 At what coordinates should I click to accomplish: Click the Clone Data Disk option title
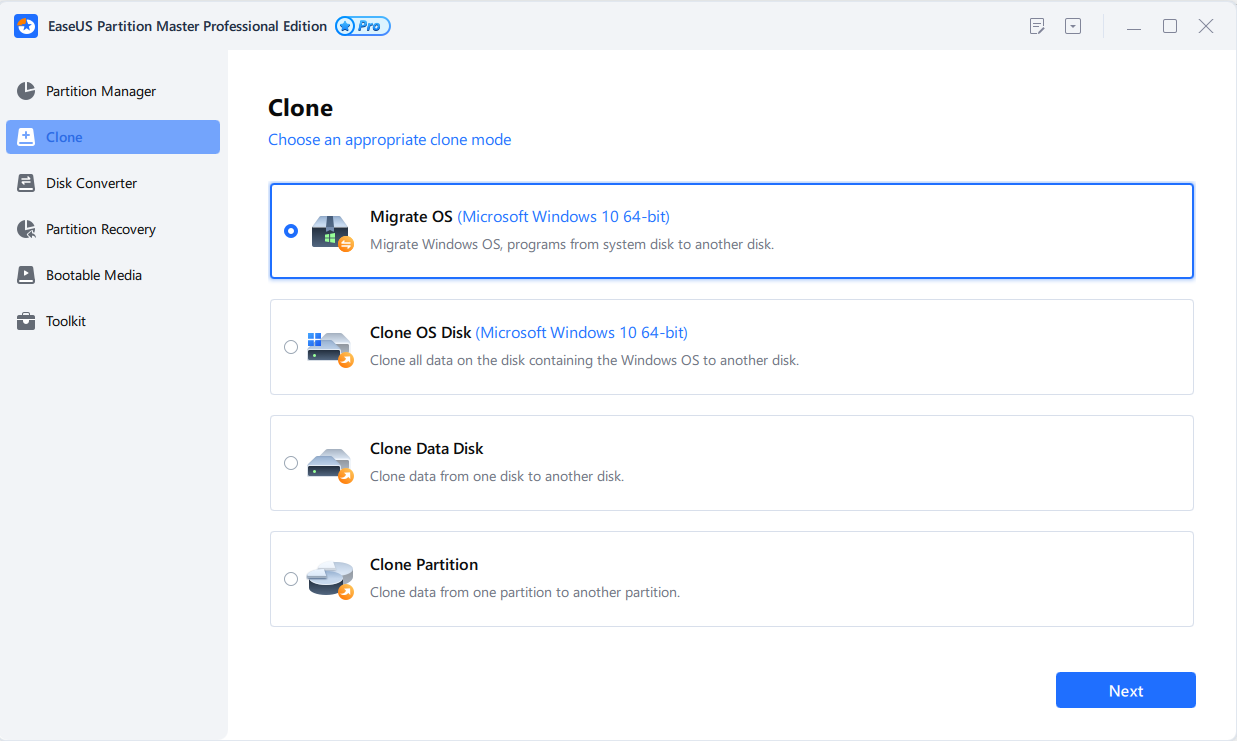point(427,449)
